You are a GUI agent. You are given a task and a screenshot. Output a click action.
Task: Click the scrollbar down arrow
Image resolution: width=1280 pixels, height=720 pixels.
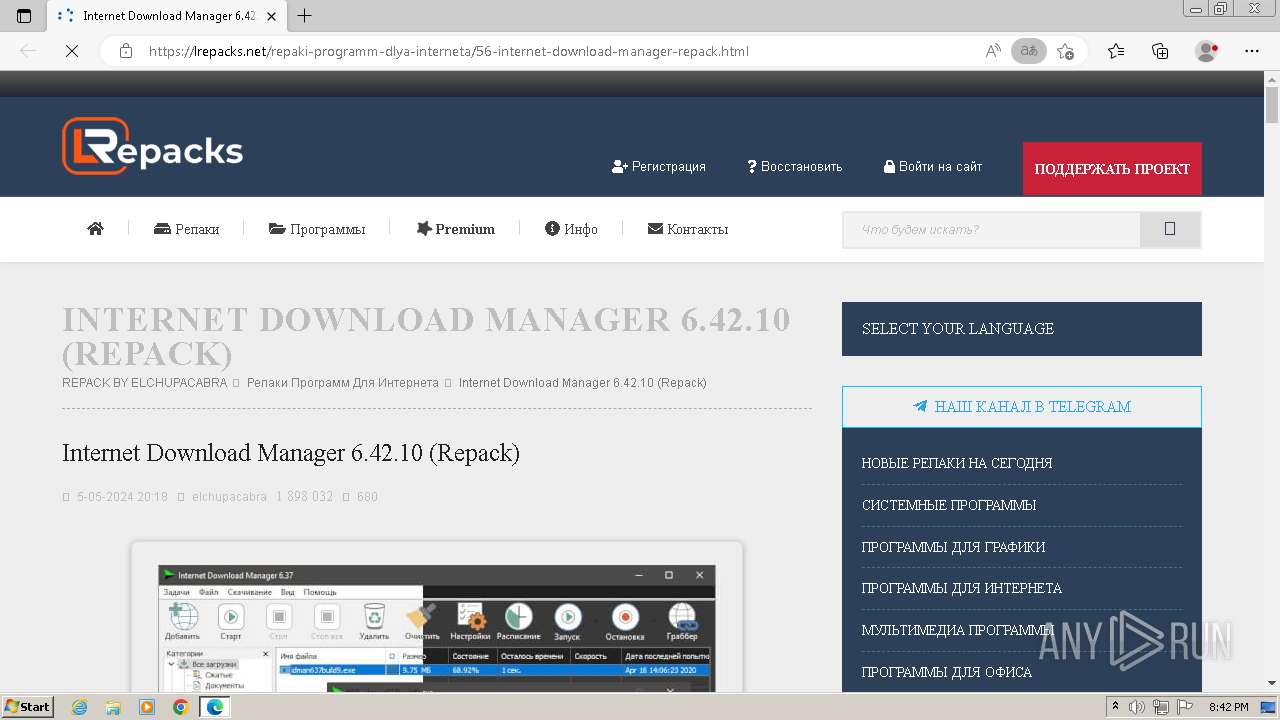1272,683
